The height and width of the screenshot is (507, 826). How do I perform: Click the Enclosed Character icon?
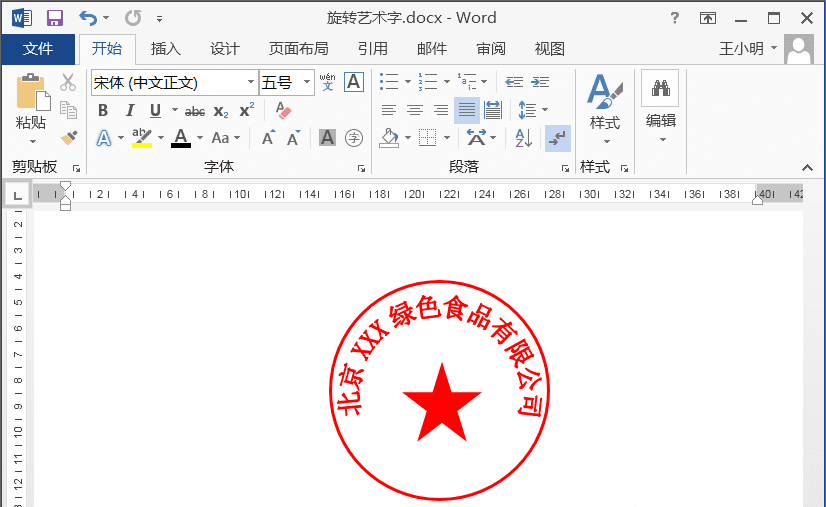[x=354, y=138]
